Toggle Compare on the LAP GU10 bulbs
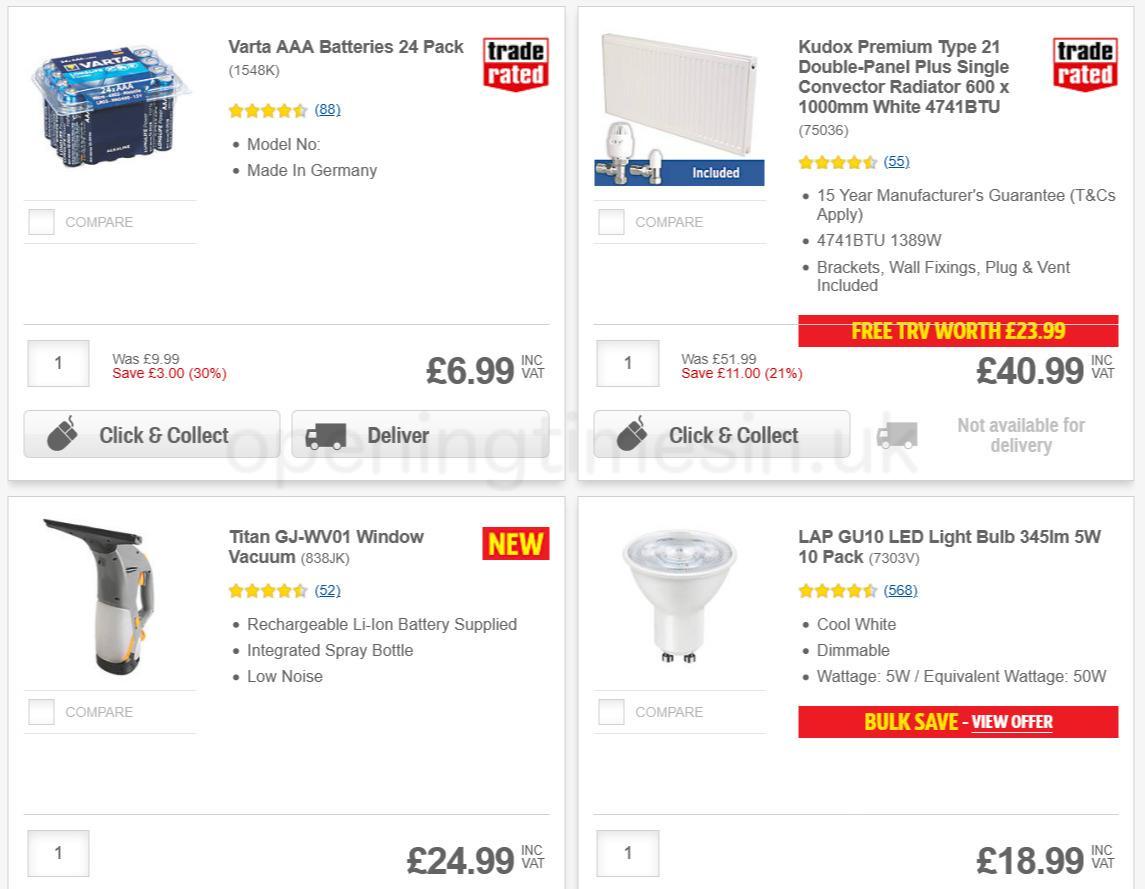The height and width of the screenshot is (889, 1145). tap(610, 712)
